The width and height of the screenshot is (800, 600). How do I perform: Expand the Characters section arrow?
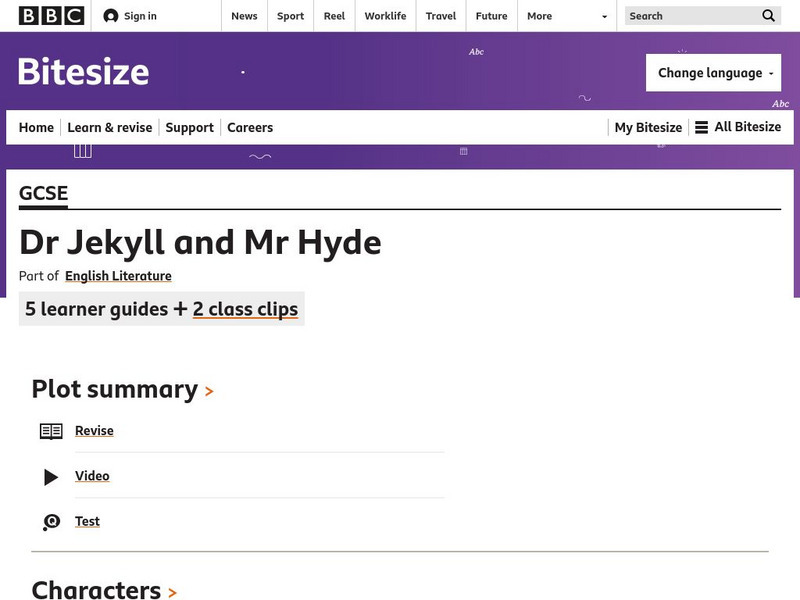point(172,593)
